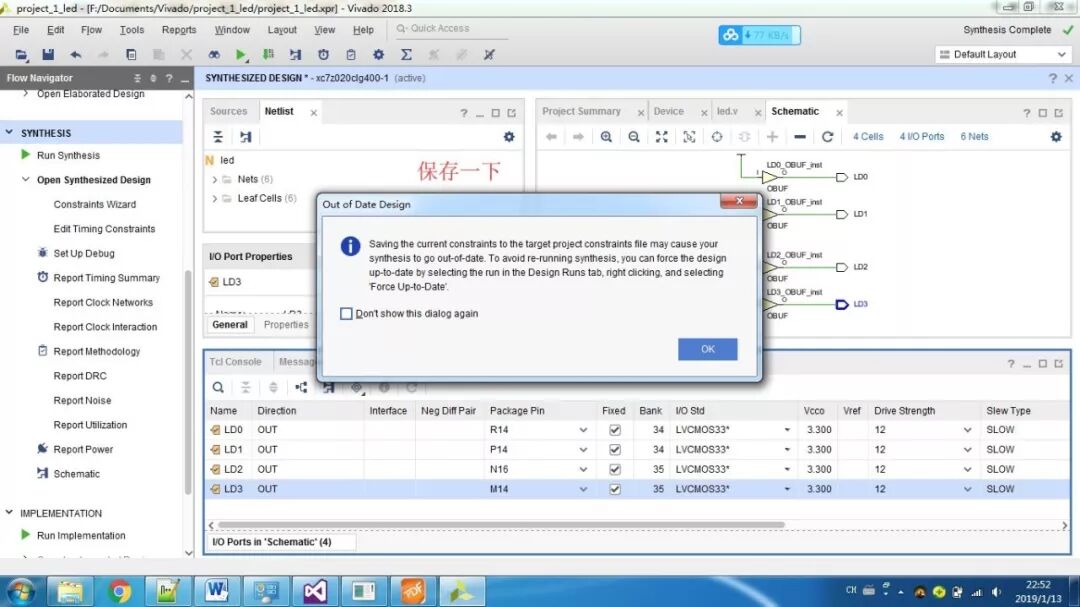Click the Quick Access search field

pos(450,29)
